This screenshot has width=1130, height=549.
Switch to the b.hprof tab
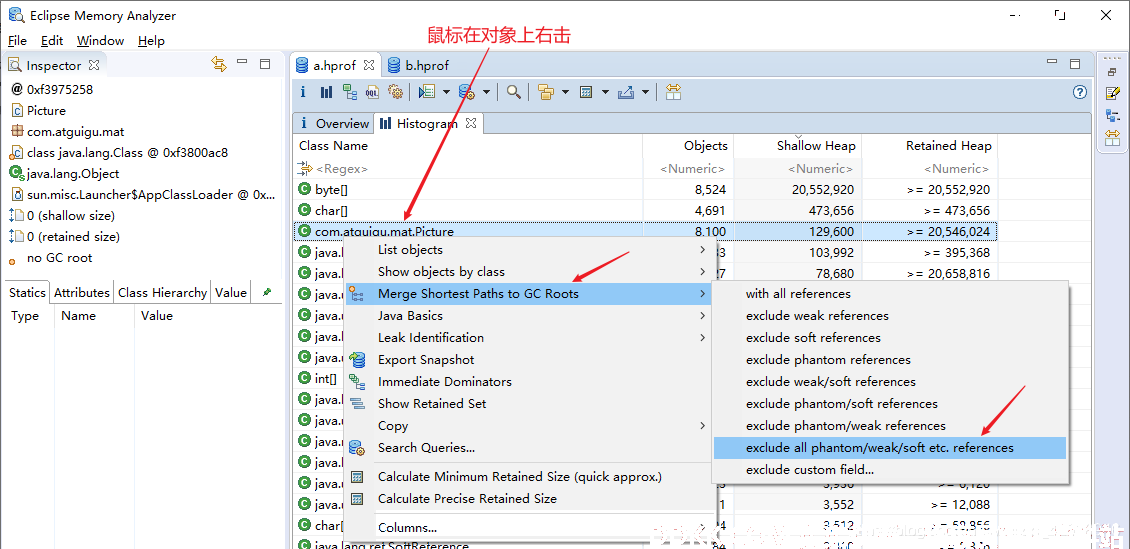419,65
